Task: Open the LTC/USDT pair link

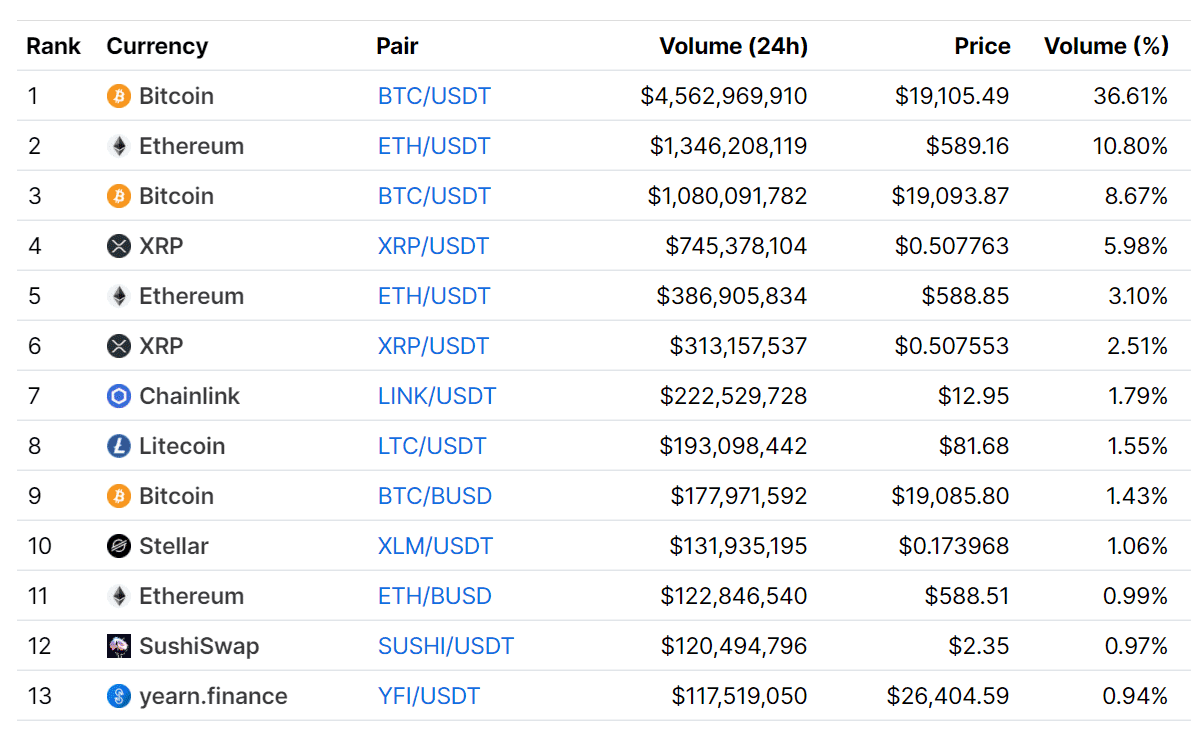Action: point(431,446)
